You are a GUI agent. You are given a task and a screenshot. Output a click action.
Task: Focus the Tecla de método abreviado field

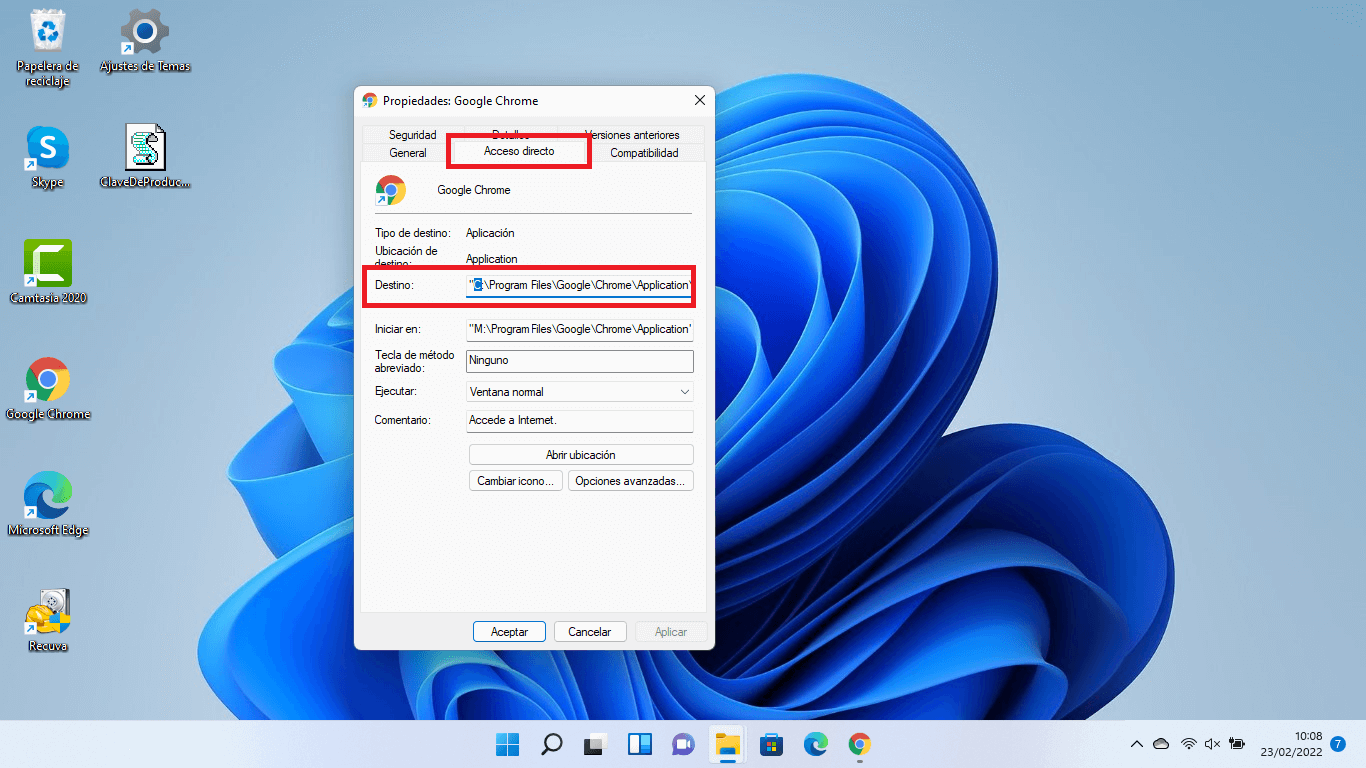(x=579, y=361)
